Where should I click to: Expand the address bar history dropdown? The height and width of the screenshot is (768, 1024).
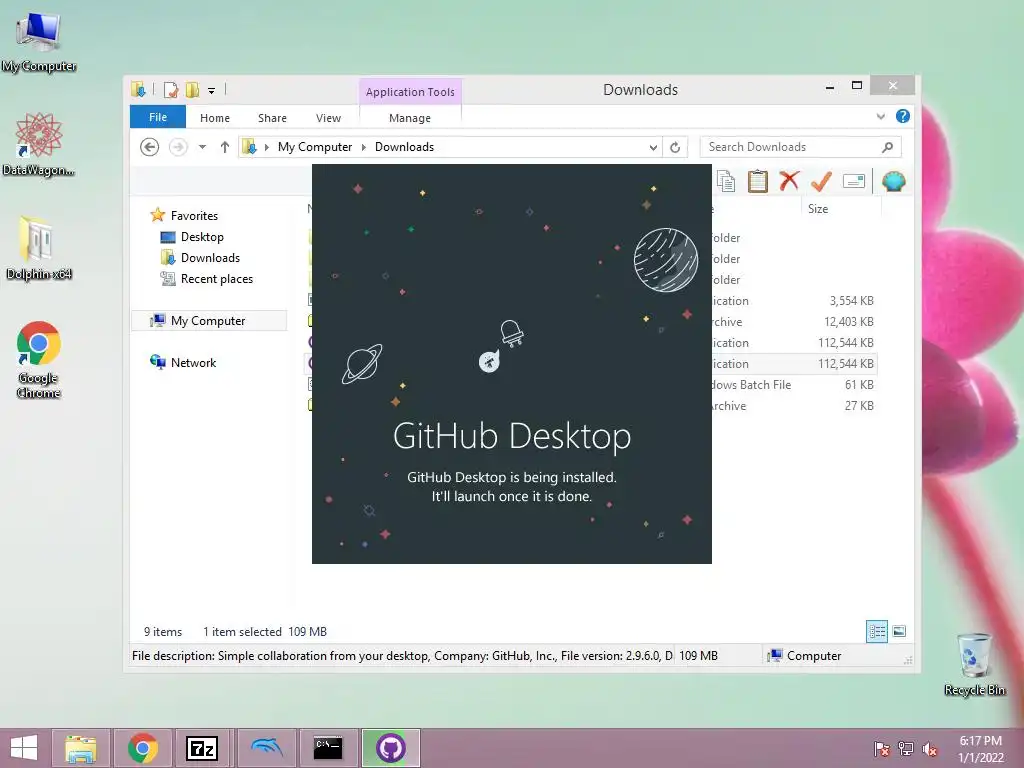click(x=653, y=148)
